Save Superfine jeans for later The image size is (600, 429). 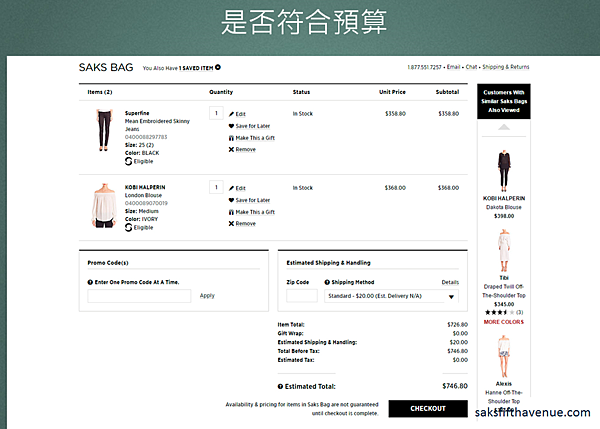click(253, 126)
